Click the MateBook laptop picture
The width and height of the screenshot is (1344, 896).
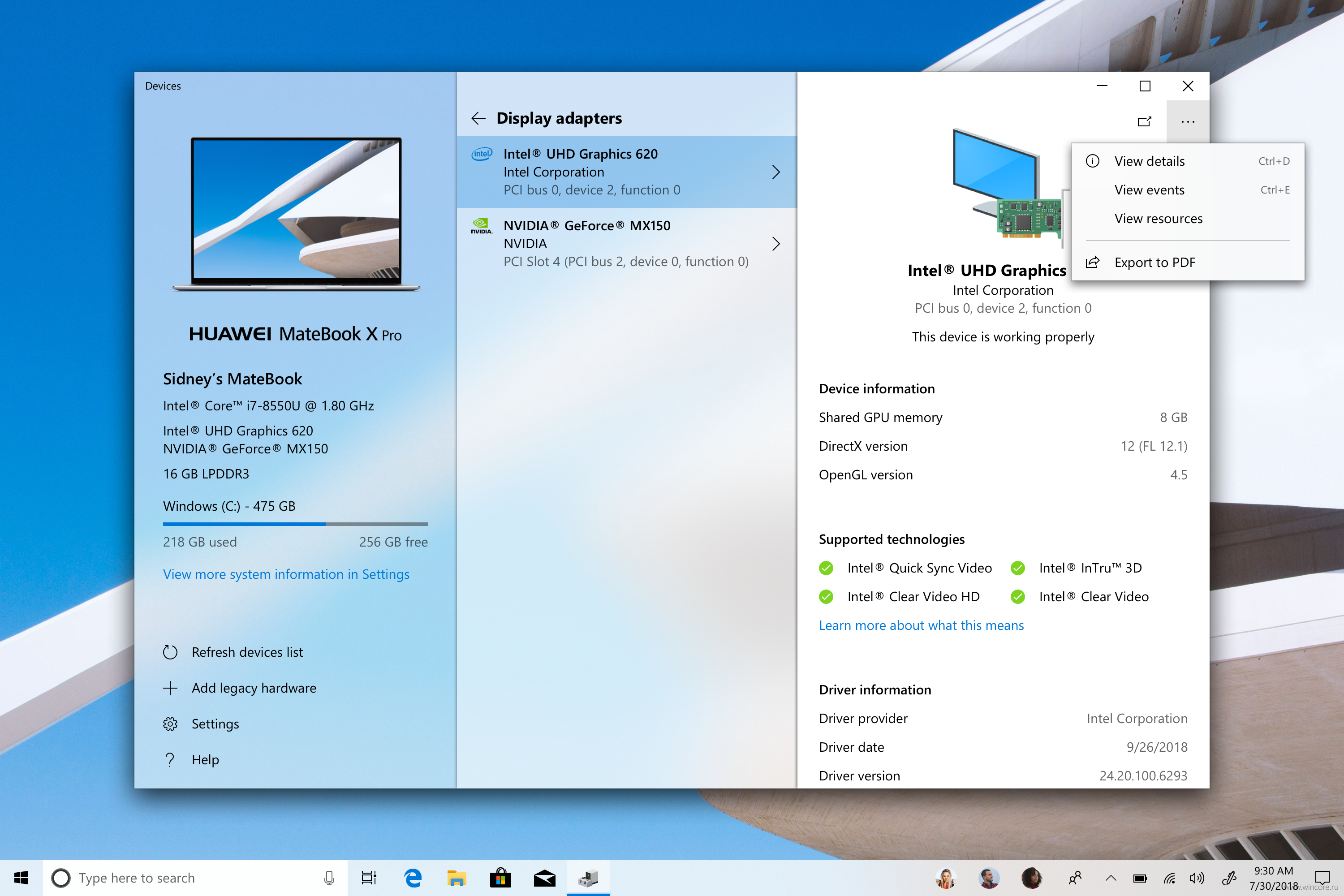click(296, 215)
